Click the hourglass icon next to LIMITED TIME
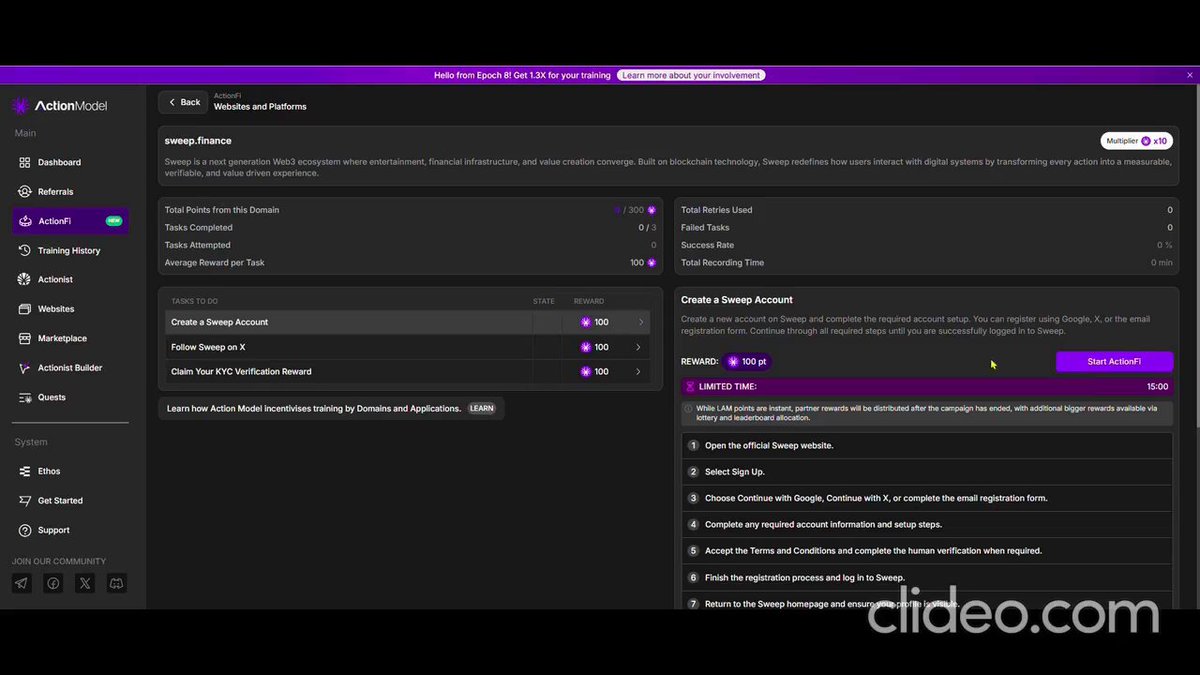Screen dimensions: 1200x675 tap(690, 386)
